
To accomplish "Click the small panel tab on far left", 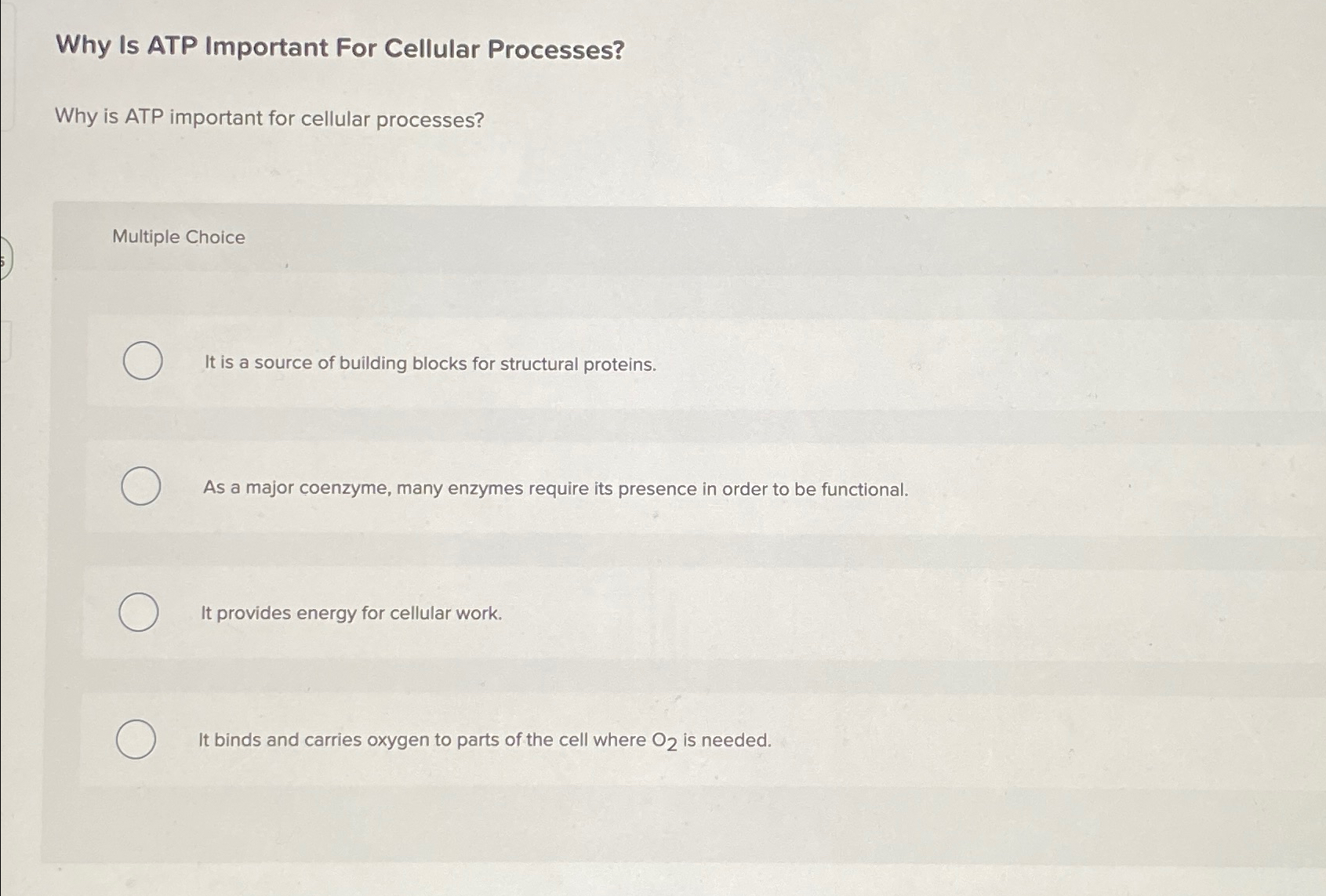I will coord(7,343).
